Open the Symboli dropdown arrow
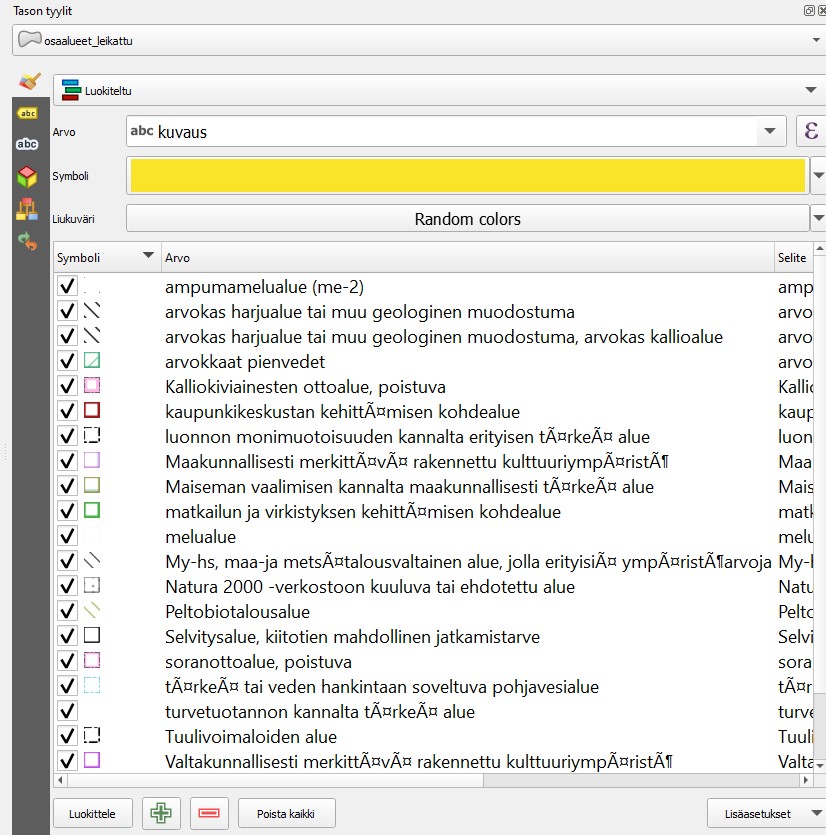The height and width of the screenshot is (835, 826). 819,175
